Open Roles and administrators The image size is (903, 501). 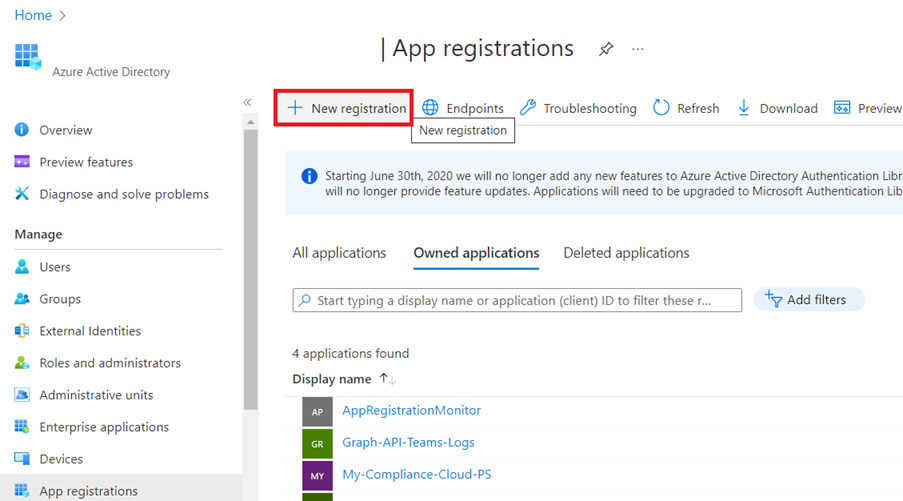pos(110,363)
